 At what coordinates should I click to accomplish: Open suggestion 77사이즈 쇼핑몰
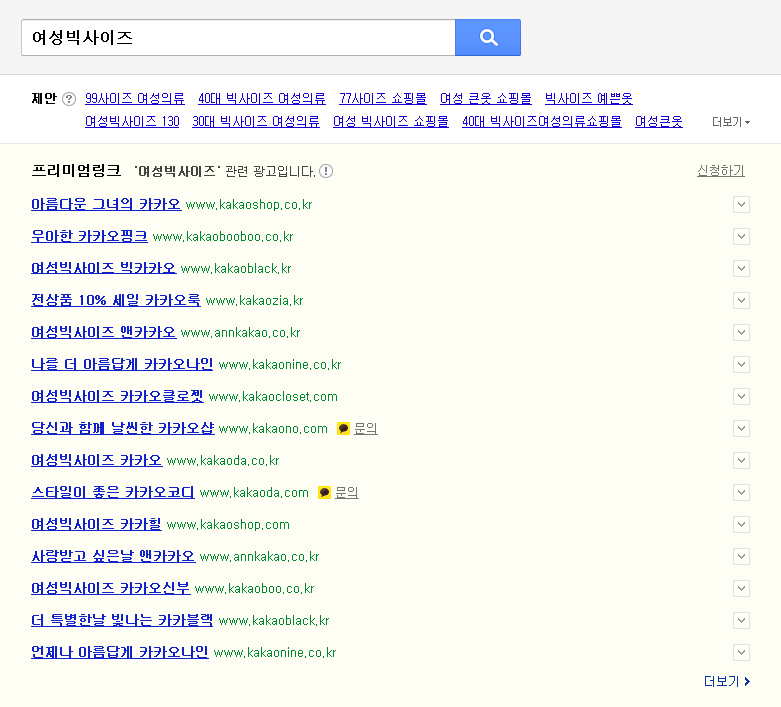coord(383,99)
